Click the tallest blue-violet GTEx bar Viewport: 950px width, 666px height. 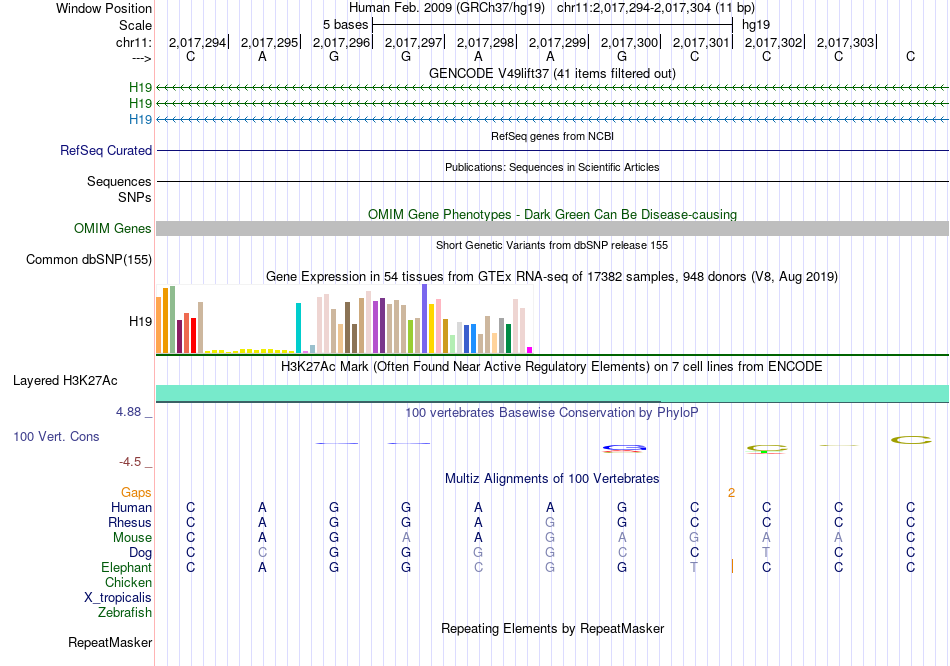(425, 318)
